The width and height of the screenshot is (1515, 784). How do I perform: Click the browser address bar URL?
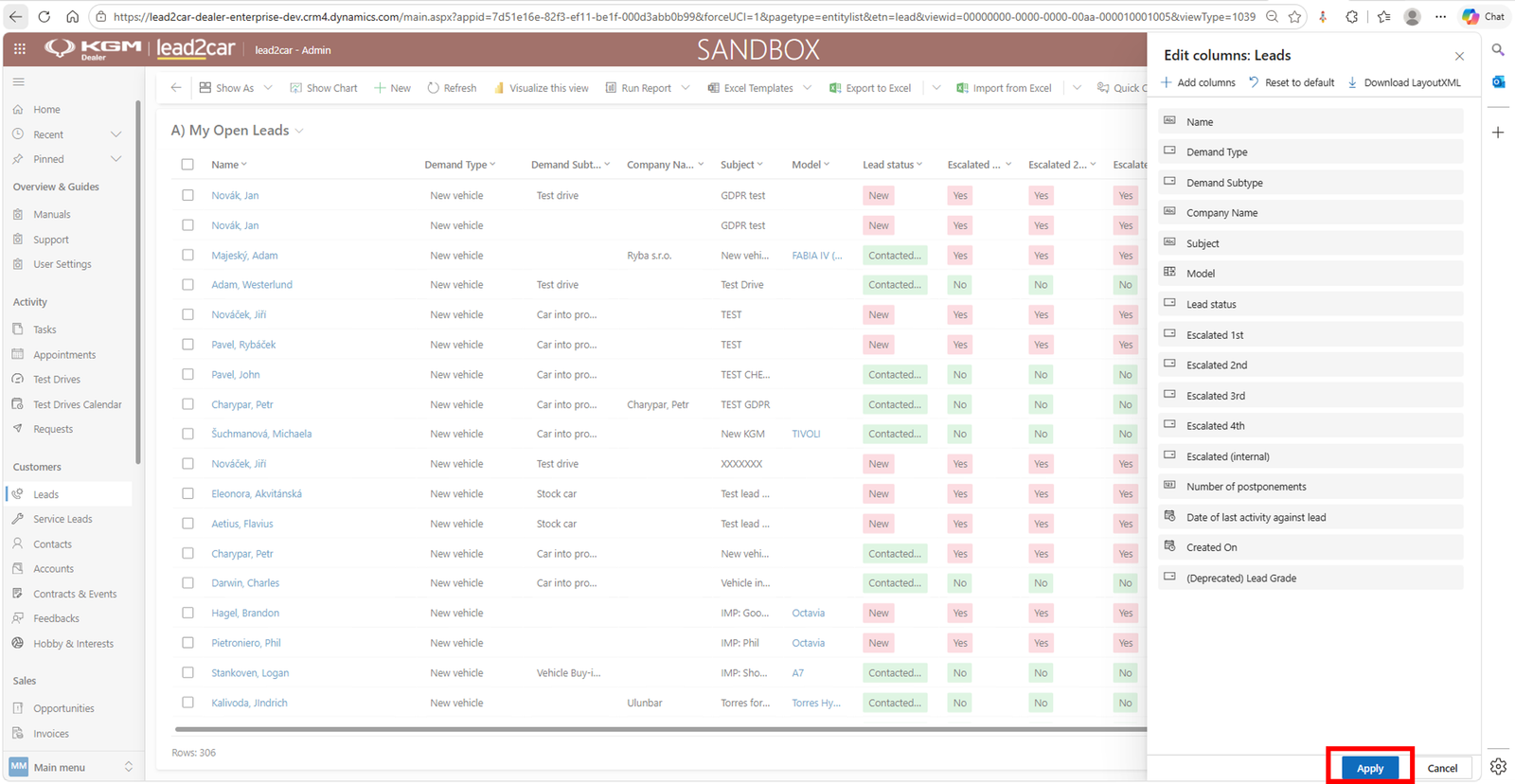click(x=684, y=16)
